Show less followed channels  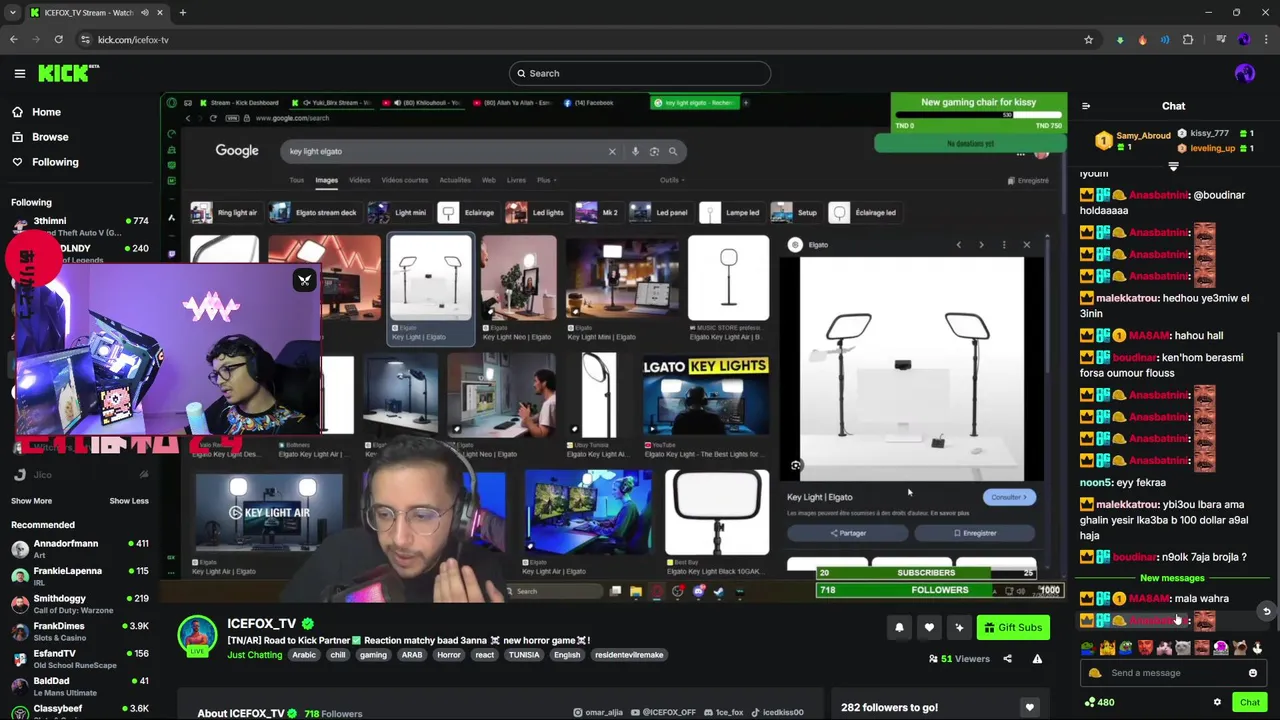pos(129,501)
